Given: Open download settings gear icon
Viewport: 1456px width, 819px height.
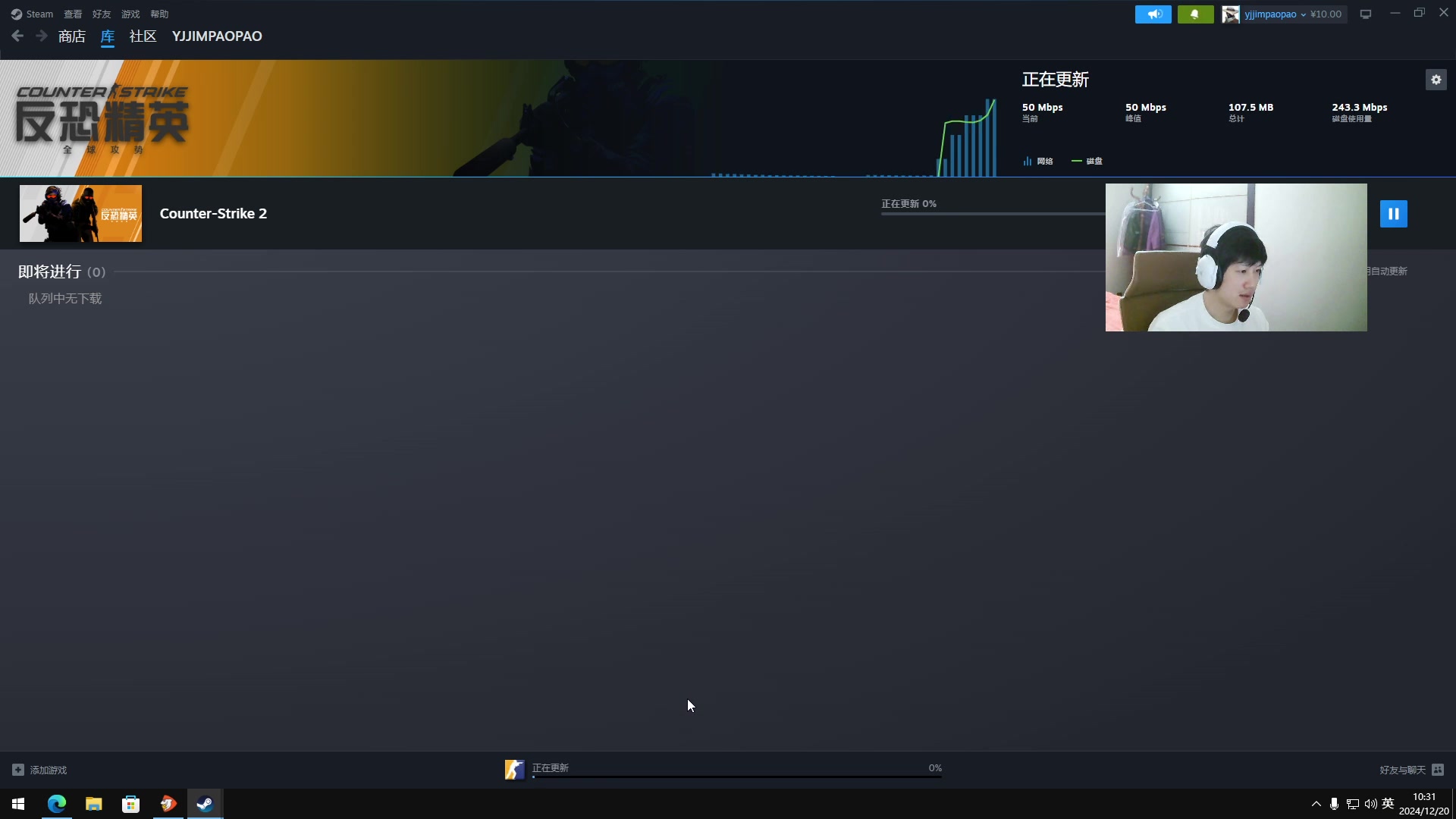Looking at the screenshot, I should (1436, 80).
